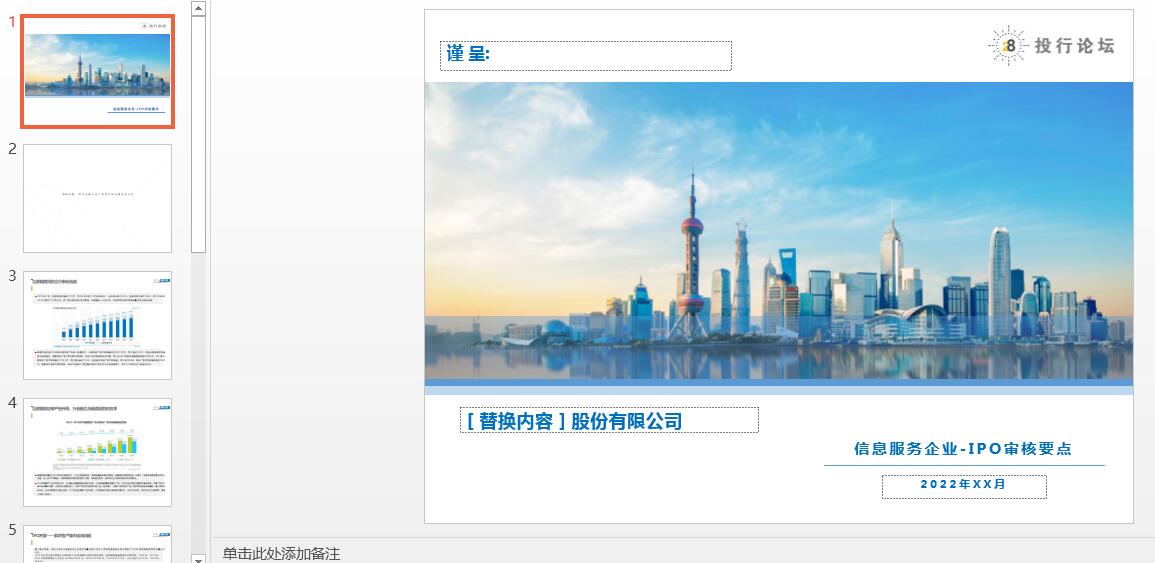Viewport: 1155px width, 563px height.
Task: Click the [替换内容] 股份有限公司 placeholder
Action: [x=609, y=420]
